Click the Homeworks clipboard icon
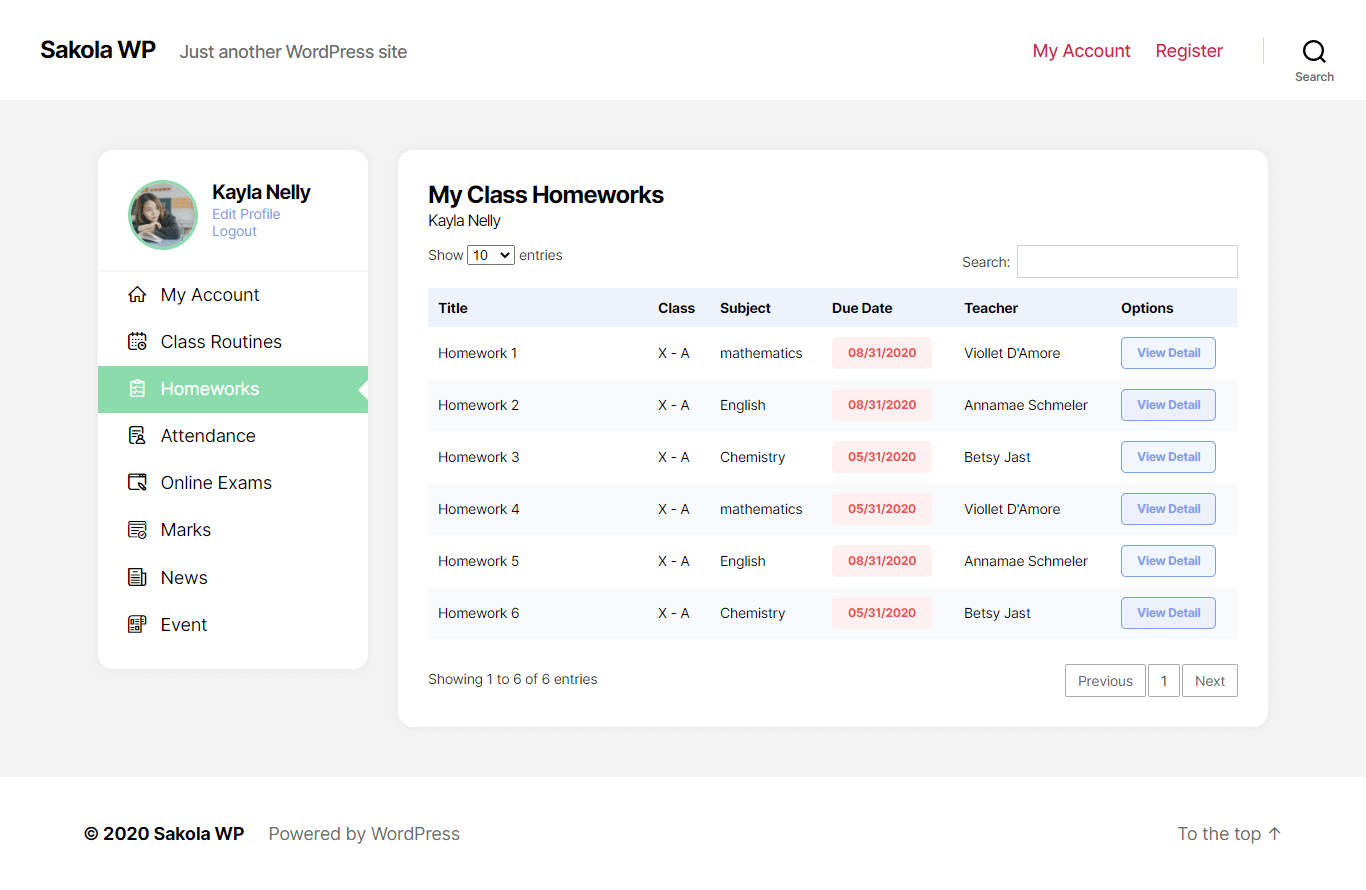This screenshot has height=890, width=1366. (137, 389)
